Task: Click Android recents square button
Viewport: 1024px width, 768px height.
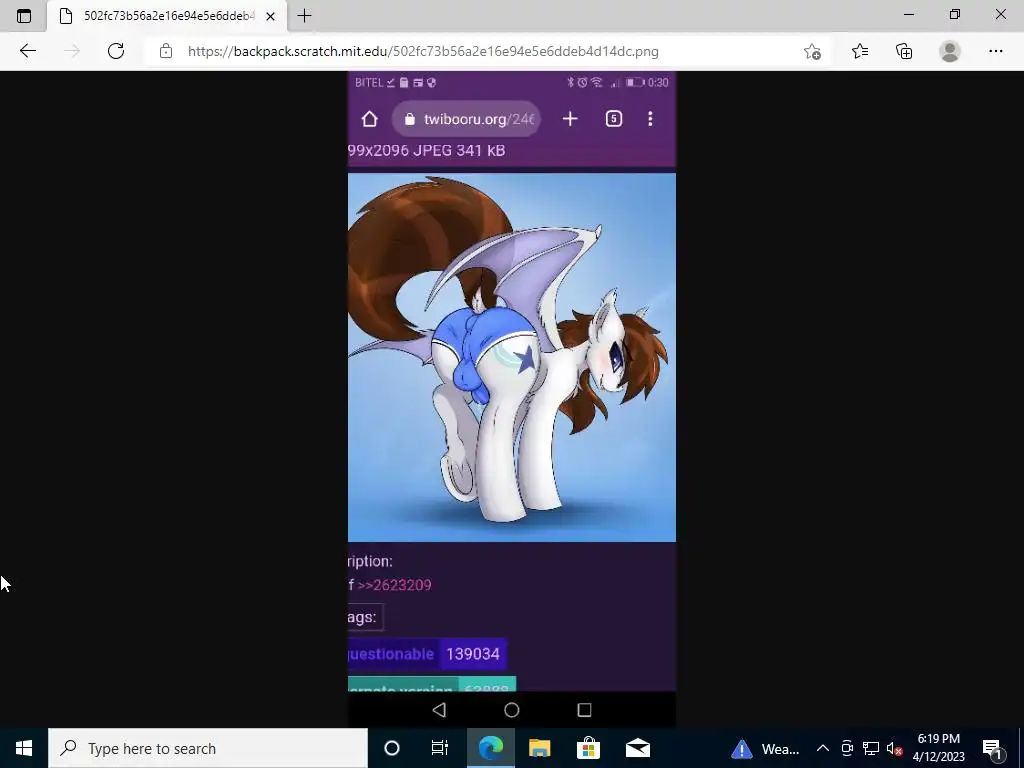Action: 584,710
